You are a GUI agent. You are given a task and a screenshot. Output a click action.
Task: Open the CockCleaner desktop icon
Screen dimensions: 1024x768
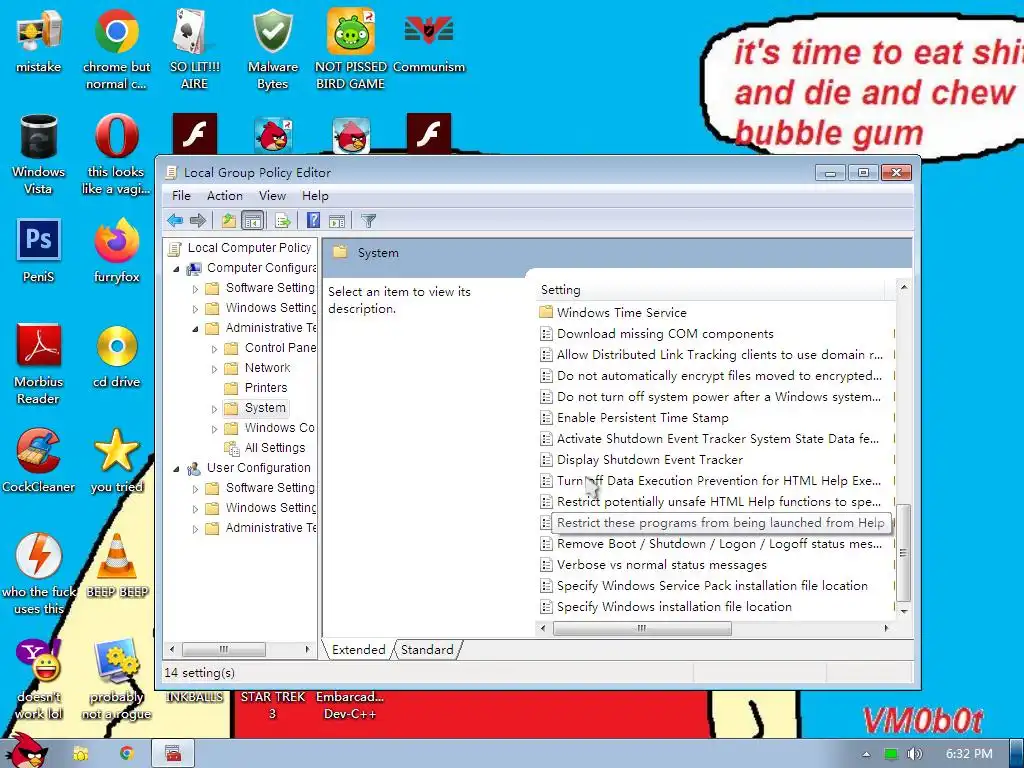tap(39, 460)
